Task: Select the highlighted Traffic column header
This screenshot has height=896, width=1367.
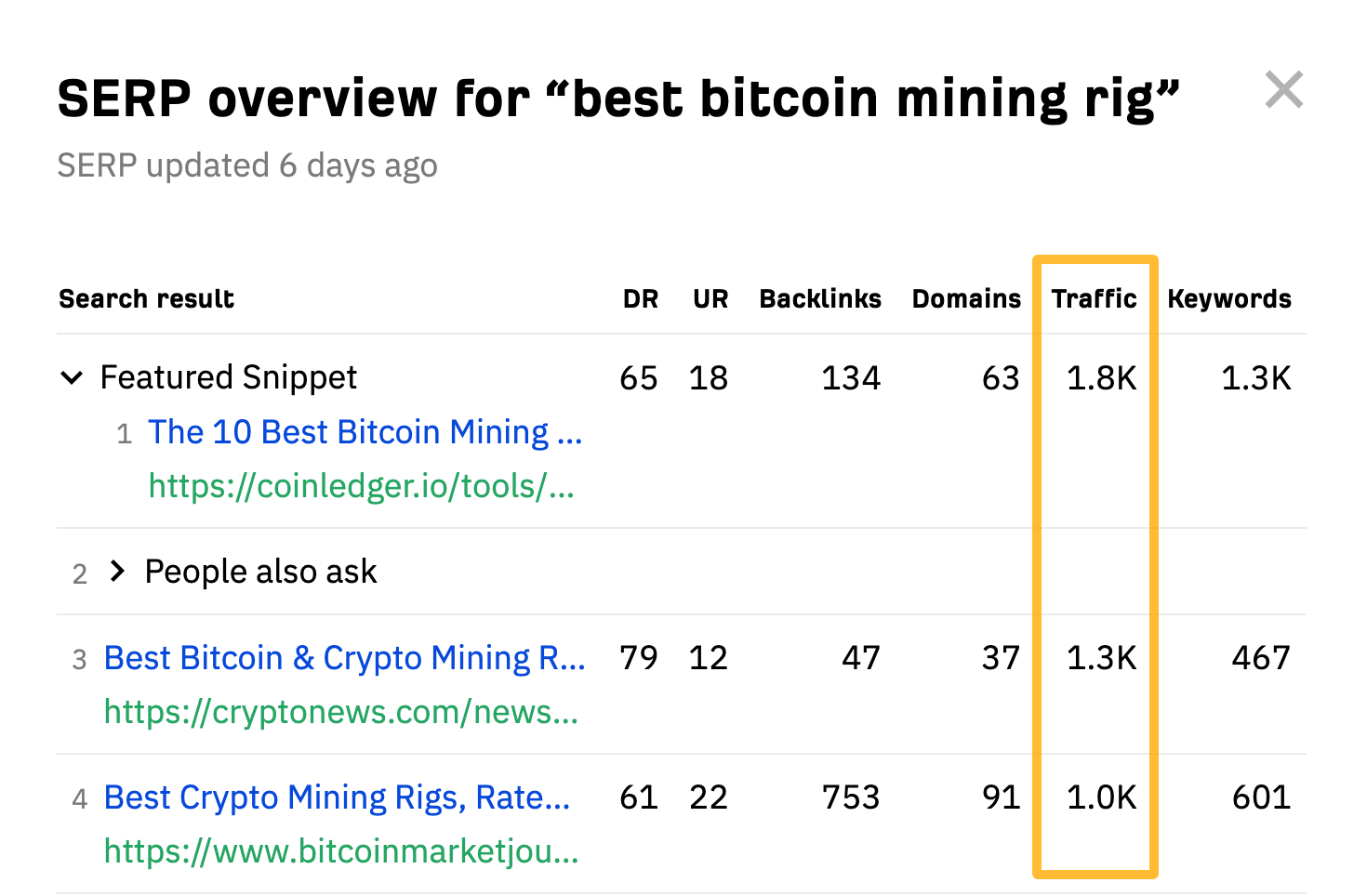Action: (1095, 298)
